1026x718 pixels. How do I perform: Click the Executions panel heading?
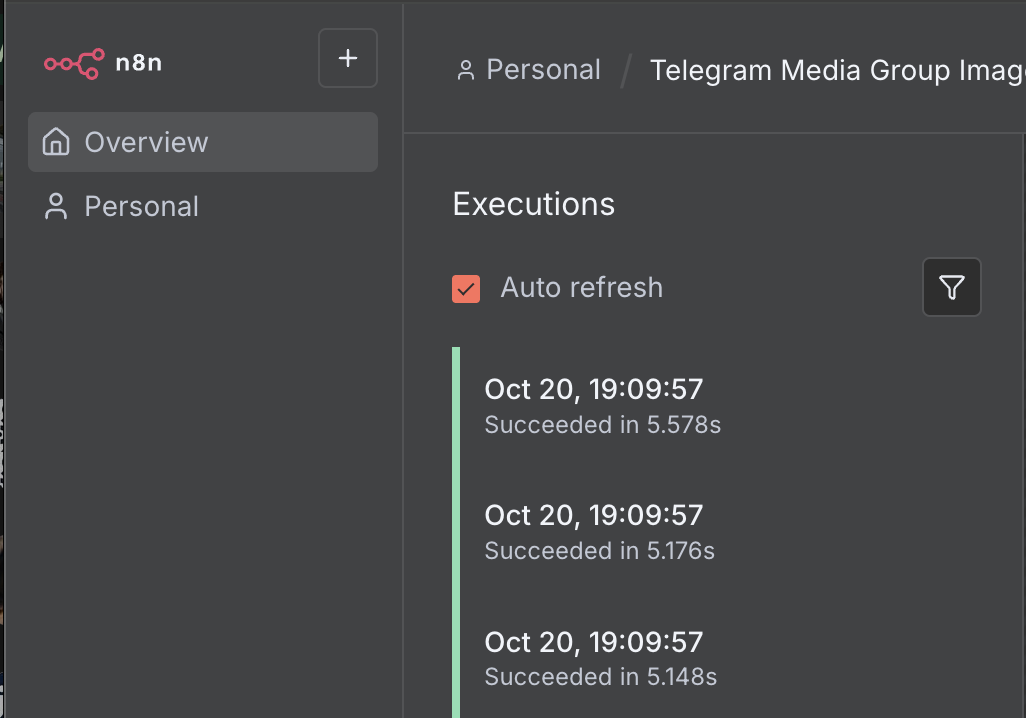click(x=533, y=204)
